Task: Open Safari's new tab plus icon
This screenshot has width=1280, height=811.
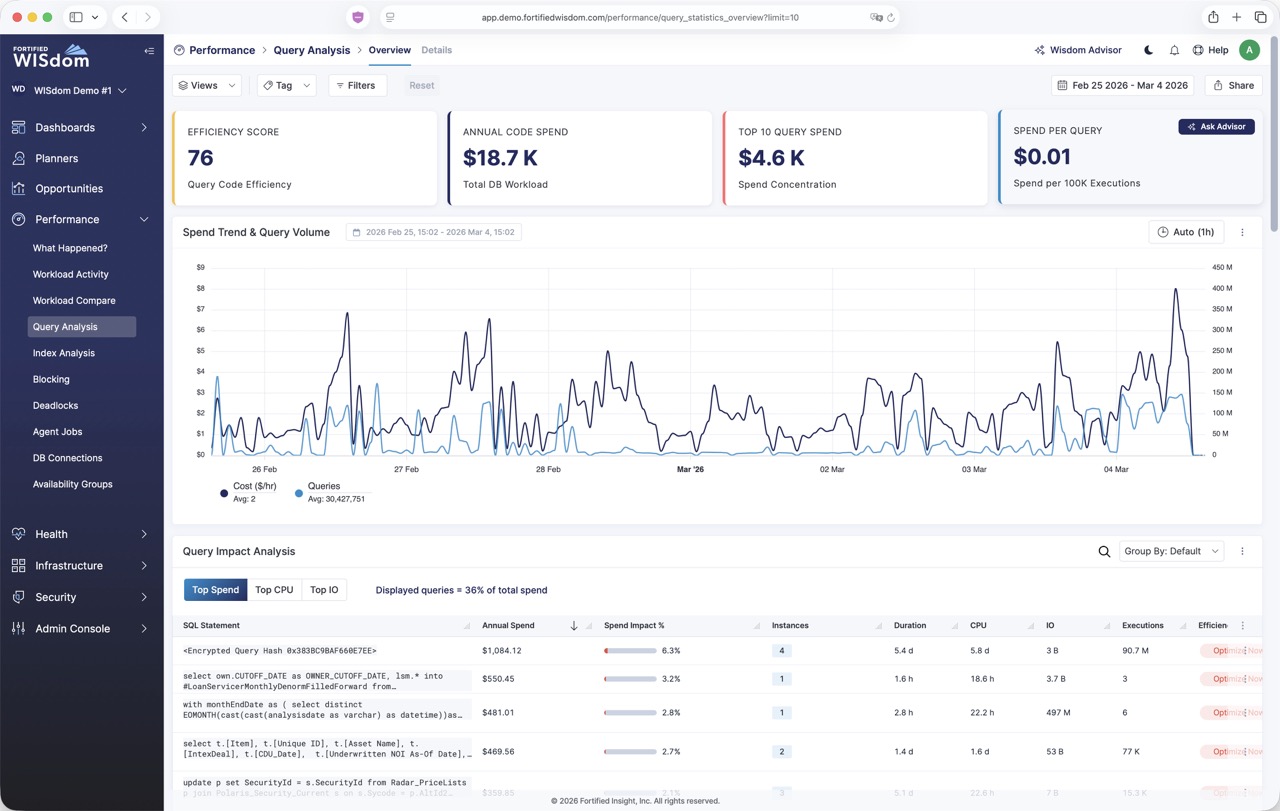Action: tap(1236, 17)
